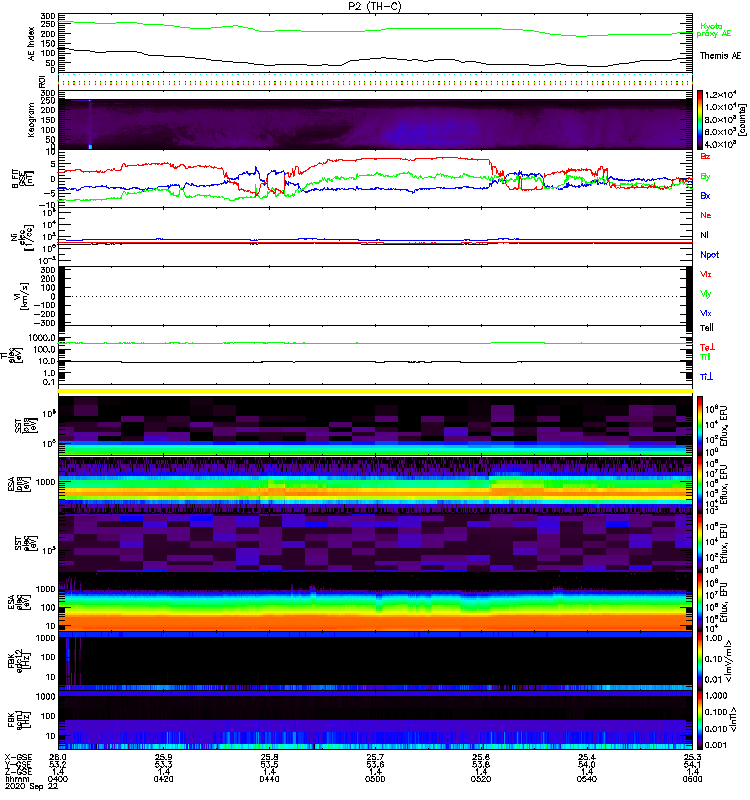Click the black Themis AE curve
This screenshot has width=750, height=800.
point(375,59)
